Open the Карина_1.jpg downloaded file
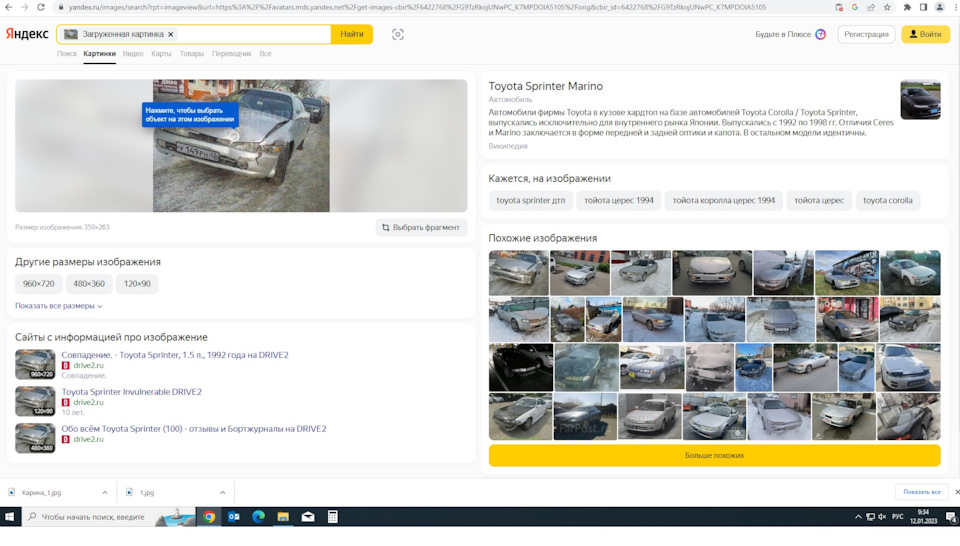The image size is (960, 546). point(42,492)
